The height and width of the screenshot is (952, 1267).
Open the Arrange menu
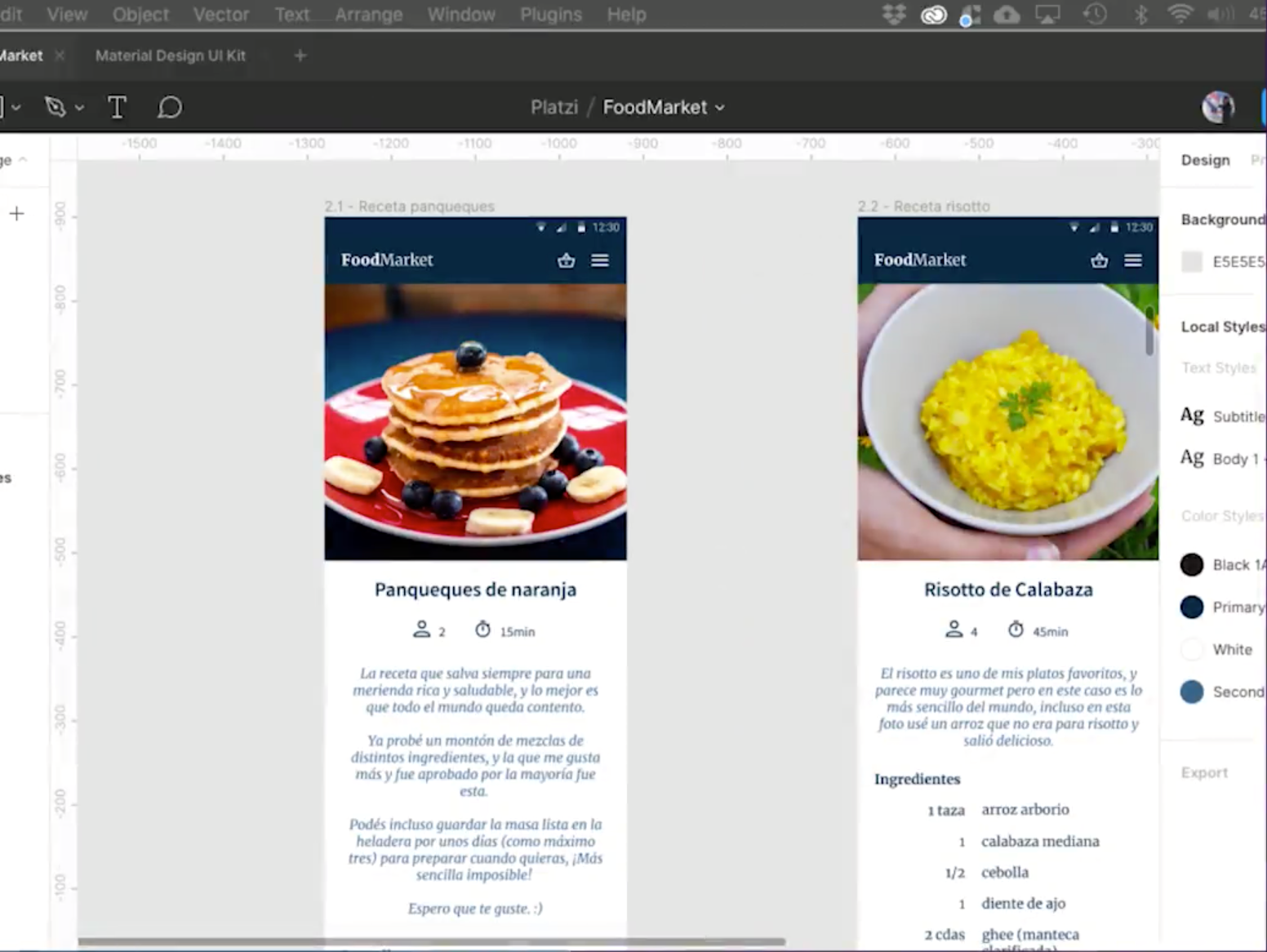368,15
